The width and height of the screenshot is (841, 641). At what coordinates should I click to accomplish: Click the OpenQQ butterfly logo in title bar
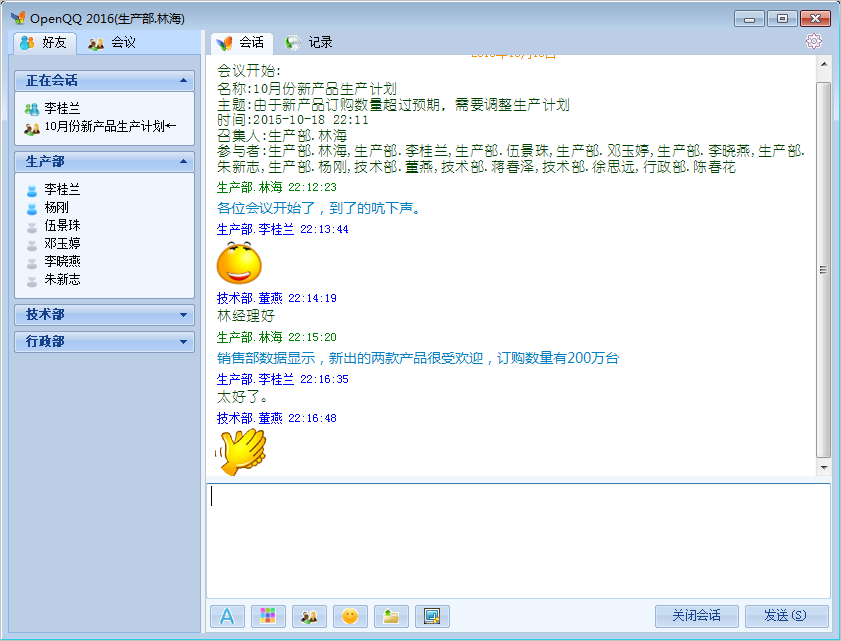click(x=18, y=18)
